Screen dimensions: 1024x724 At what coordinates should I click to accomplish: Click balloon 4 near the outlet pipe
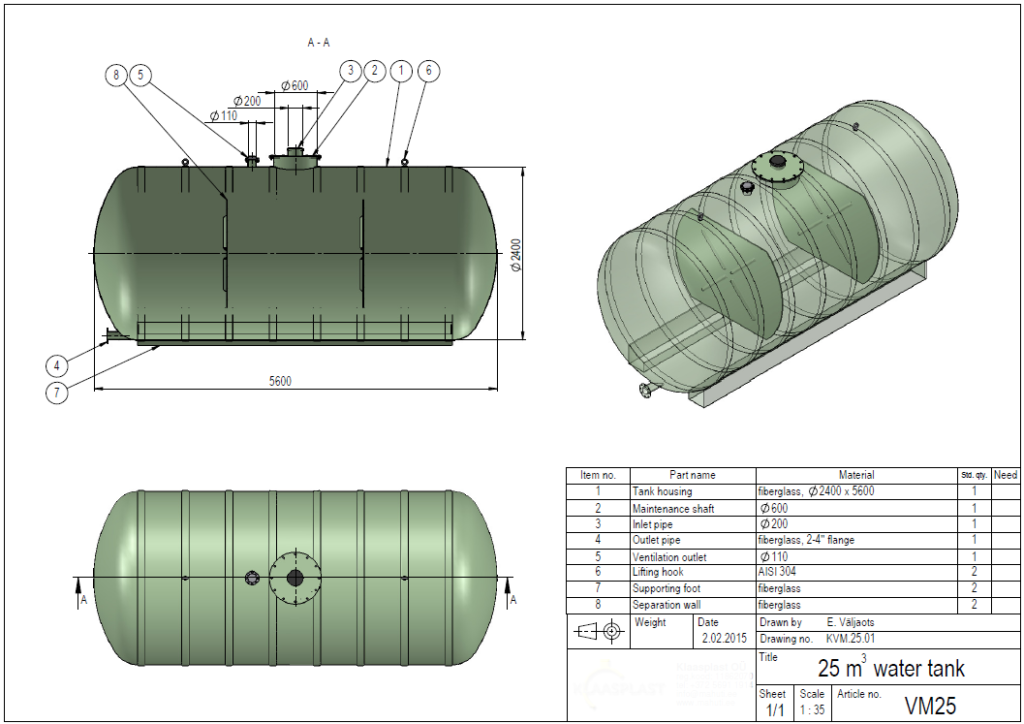58,365
